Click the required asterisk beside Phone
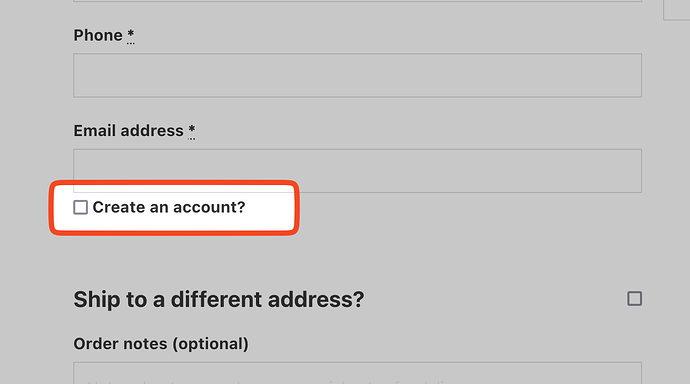Image resolution: width=690 pixels, height=384 pixels. tap(131, 34)
